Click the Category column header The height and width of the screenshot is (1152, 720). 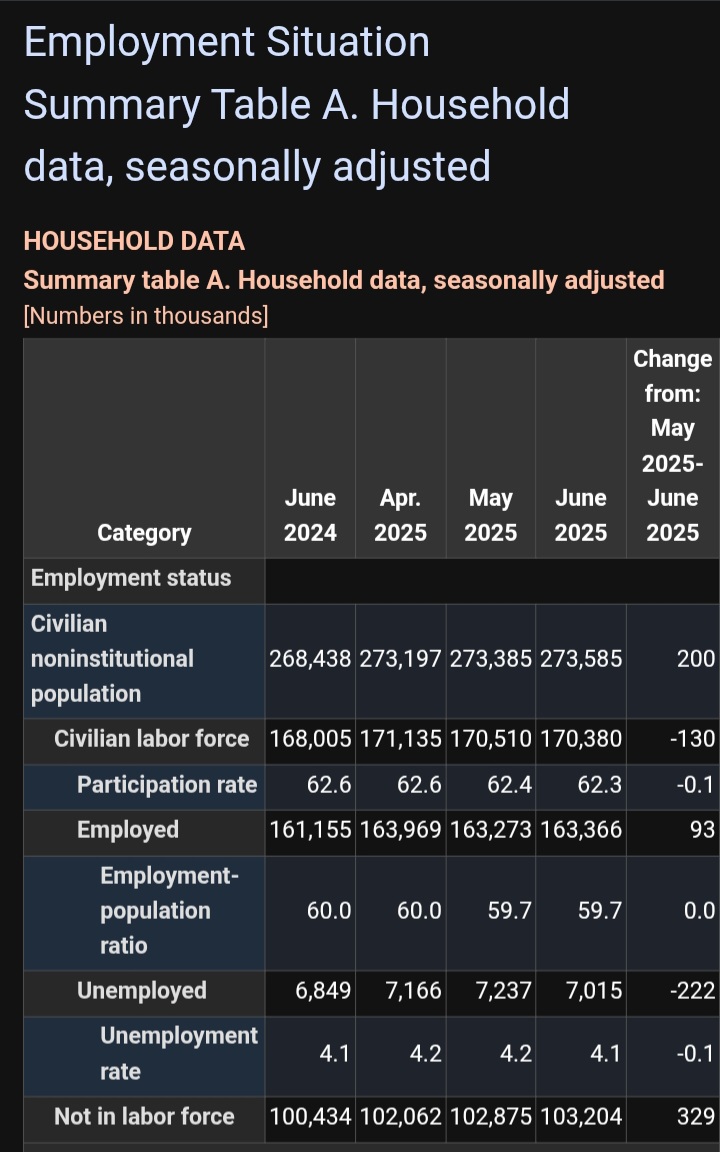point(144,533)
